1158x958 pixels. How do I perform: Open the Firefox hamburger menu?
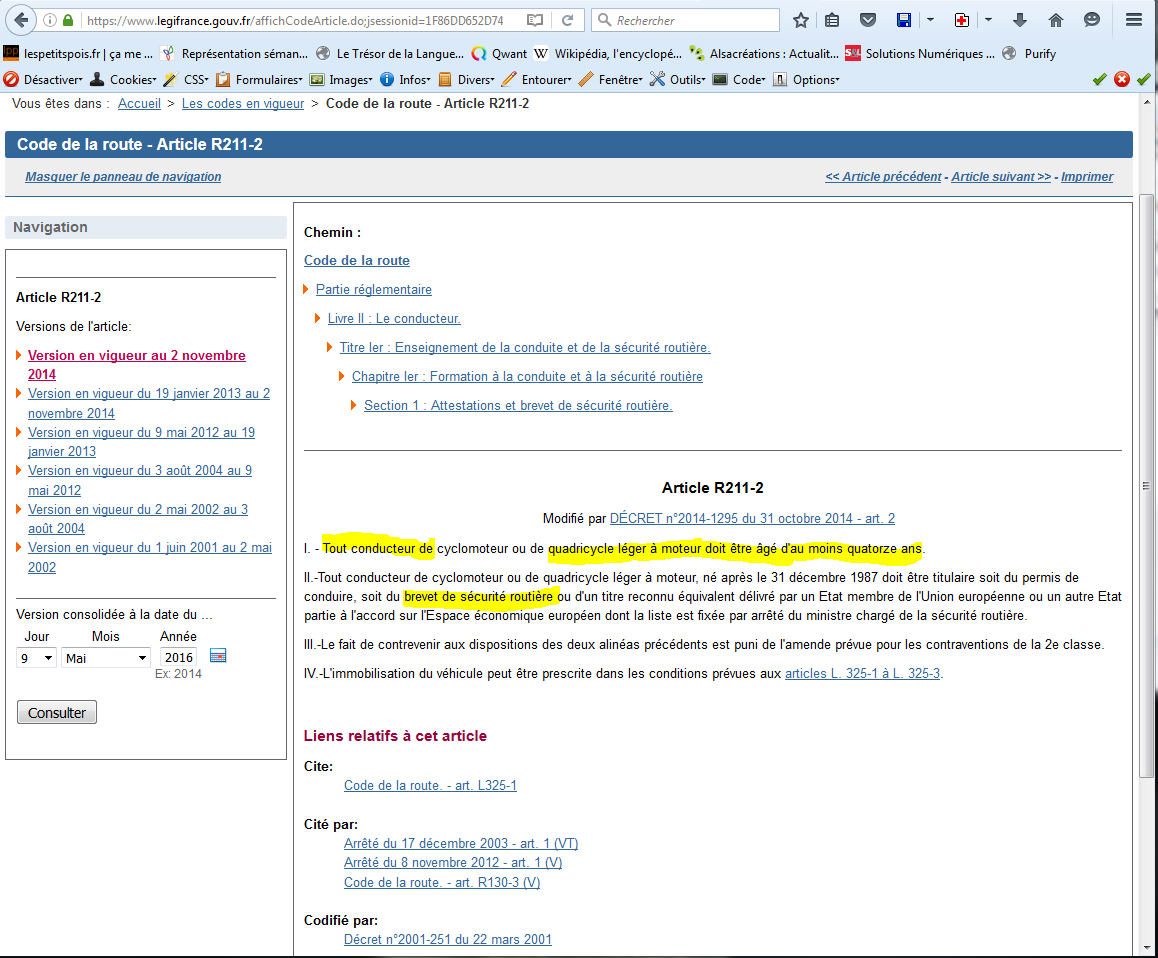pos(1133,20)
